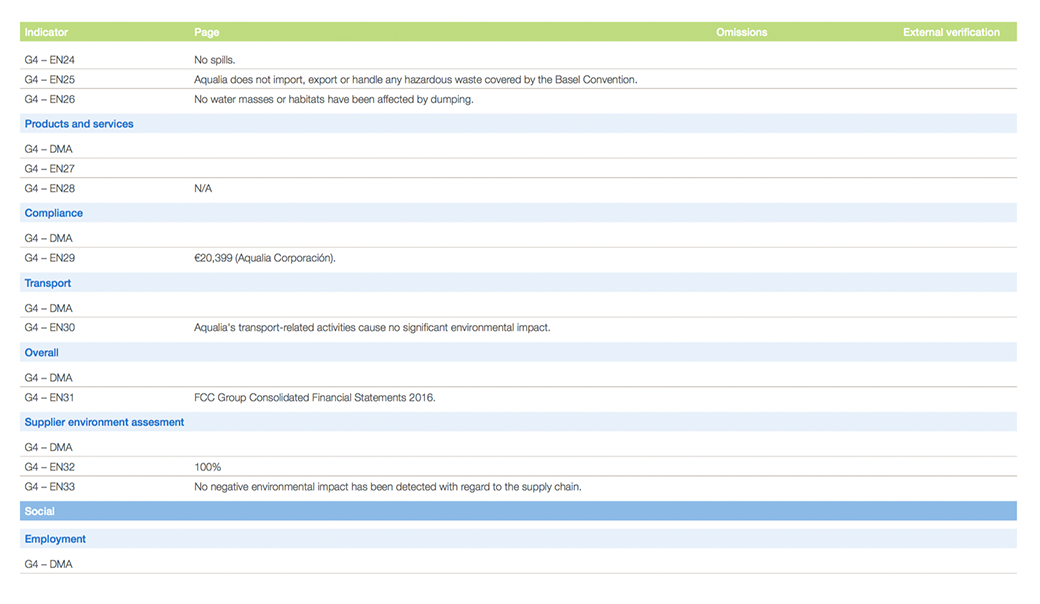Click the N/A value for G4 – EN28
This screenshot has height=604, width=1040.
pyautogui.click(x=203, y=189)
